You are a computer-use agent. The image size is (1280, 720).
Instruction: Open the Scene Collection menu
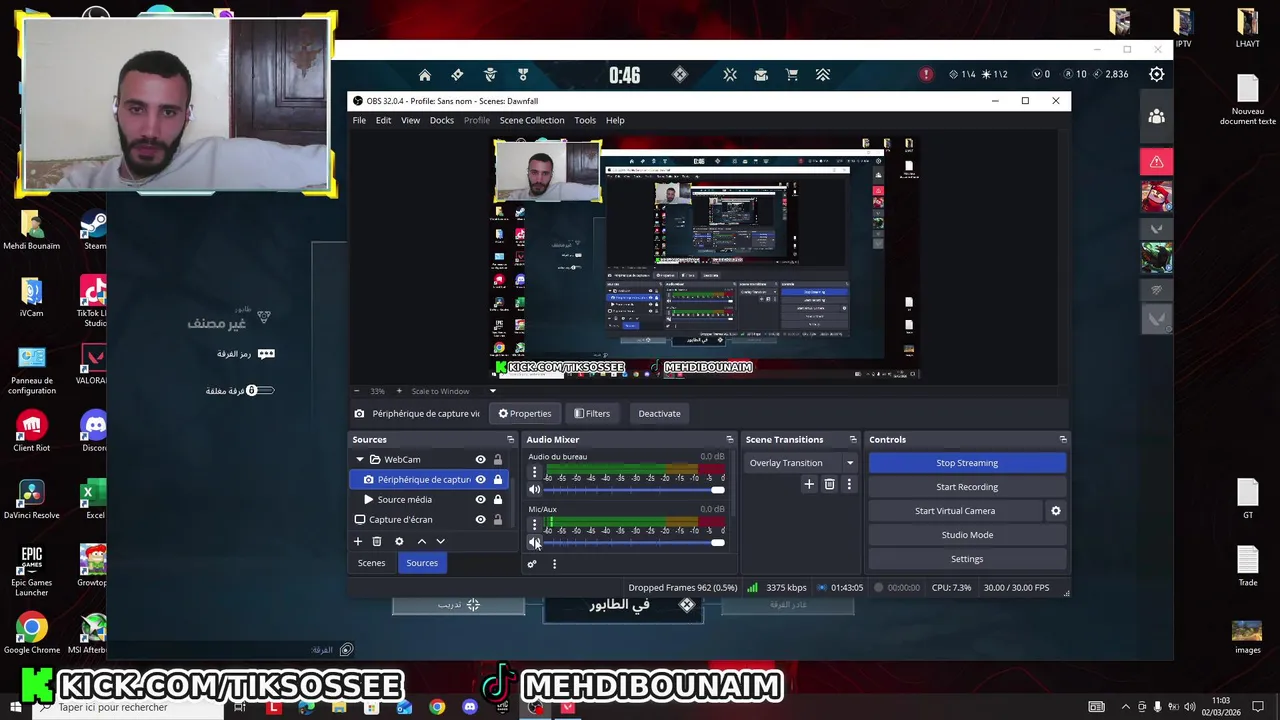[532, 120]
